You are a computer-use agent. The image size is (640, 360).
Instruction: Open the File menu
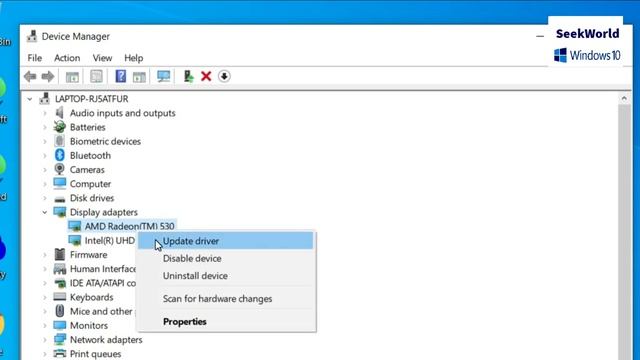click(x=35, y=58)
